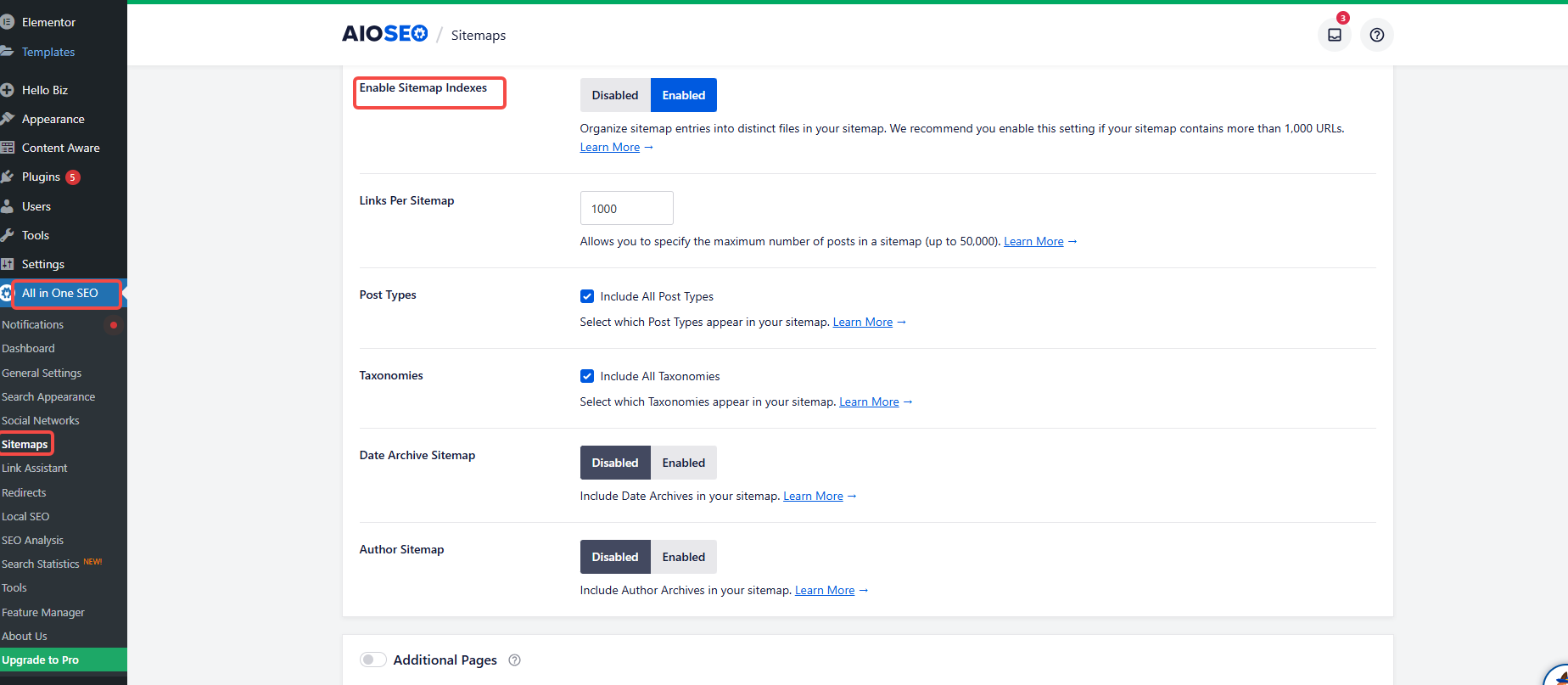1568x685 pixels.
Task: Toggle the Additional Pages switch
Action: click(372, 660)
